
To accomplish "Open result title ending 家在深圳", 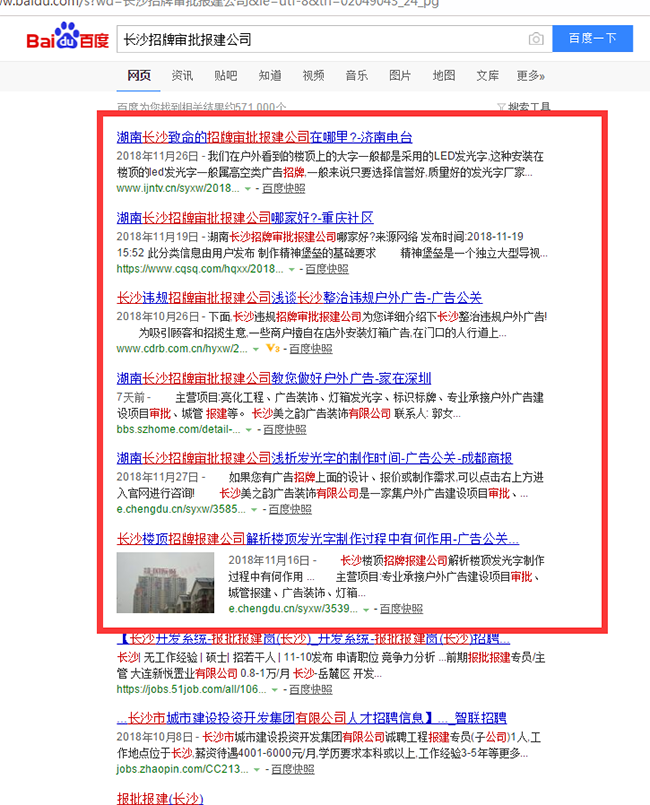I will [x=274, y=378].
